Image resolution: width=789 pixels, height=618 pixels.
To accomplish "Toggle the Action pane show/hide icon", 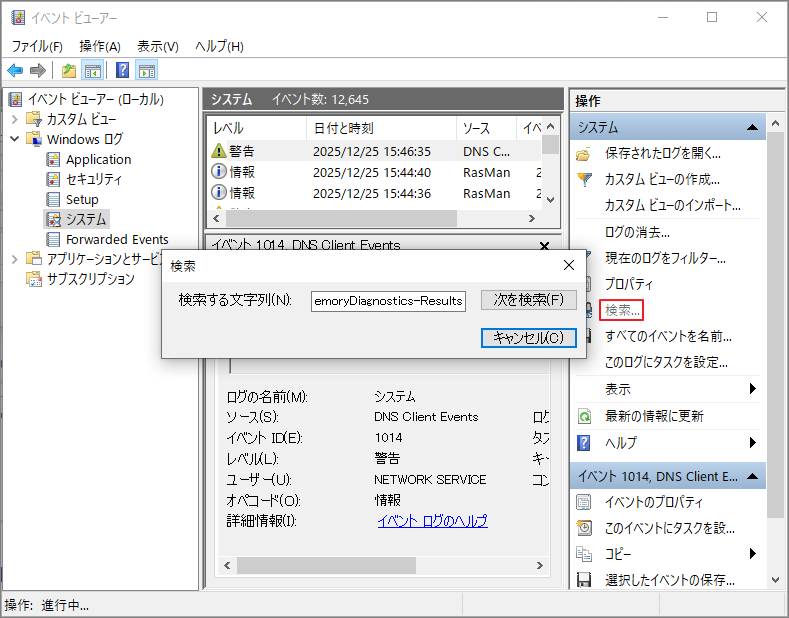I will pyautogui.click(x=147, y=70).
